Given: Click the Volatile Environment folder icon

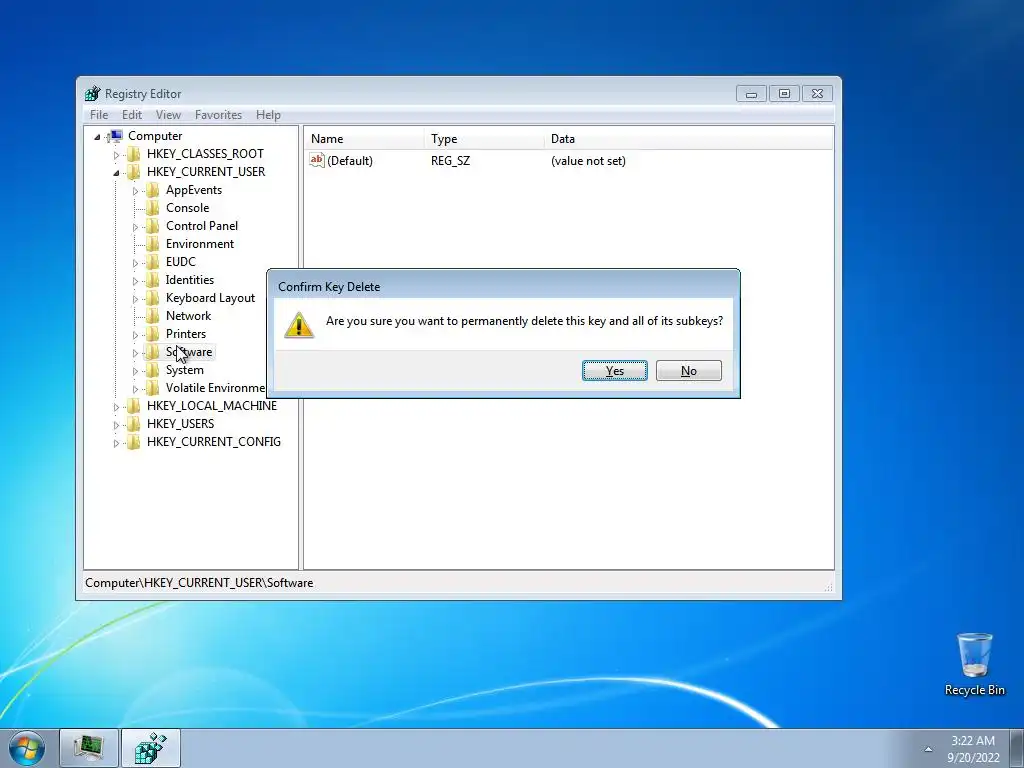Looking at the screenshot, I should [x=152, y=388].
